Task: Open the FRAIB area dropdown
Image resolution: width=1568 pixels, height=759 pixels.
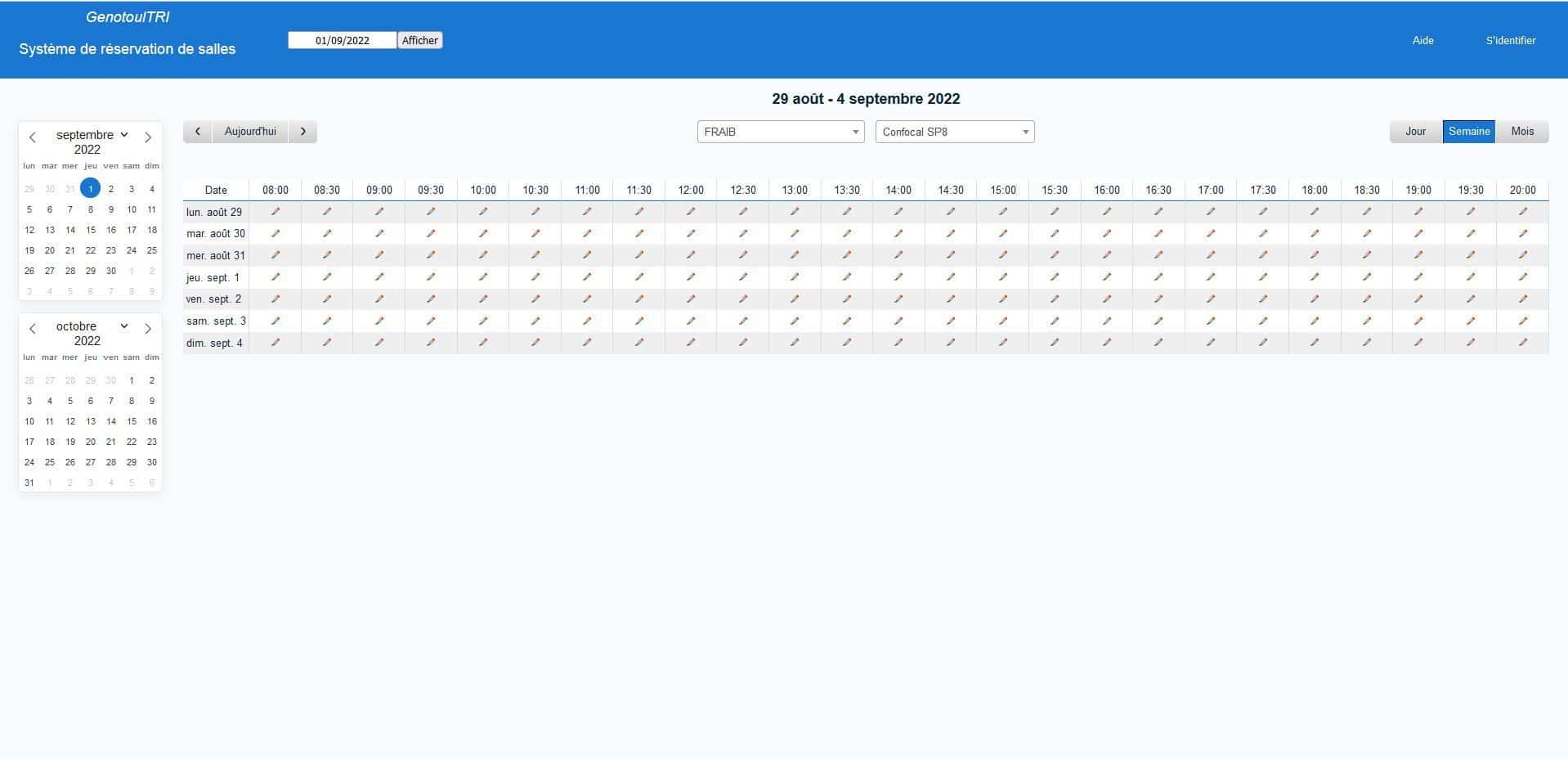Action: [x=781, y=132]
